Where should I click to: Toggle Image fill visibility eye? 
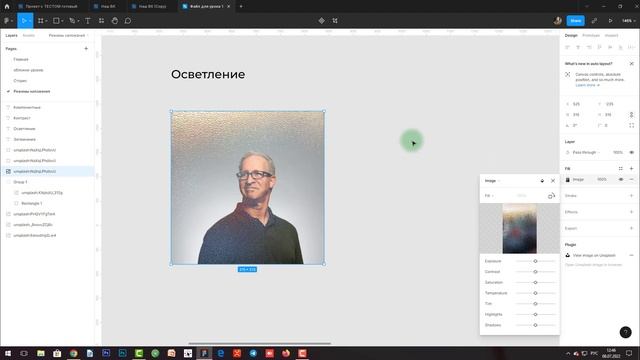621,180
